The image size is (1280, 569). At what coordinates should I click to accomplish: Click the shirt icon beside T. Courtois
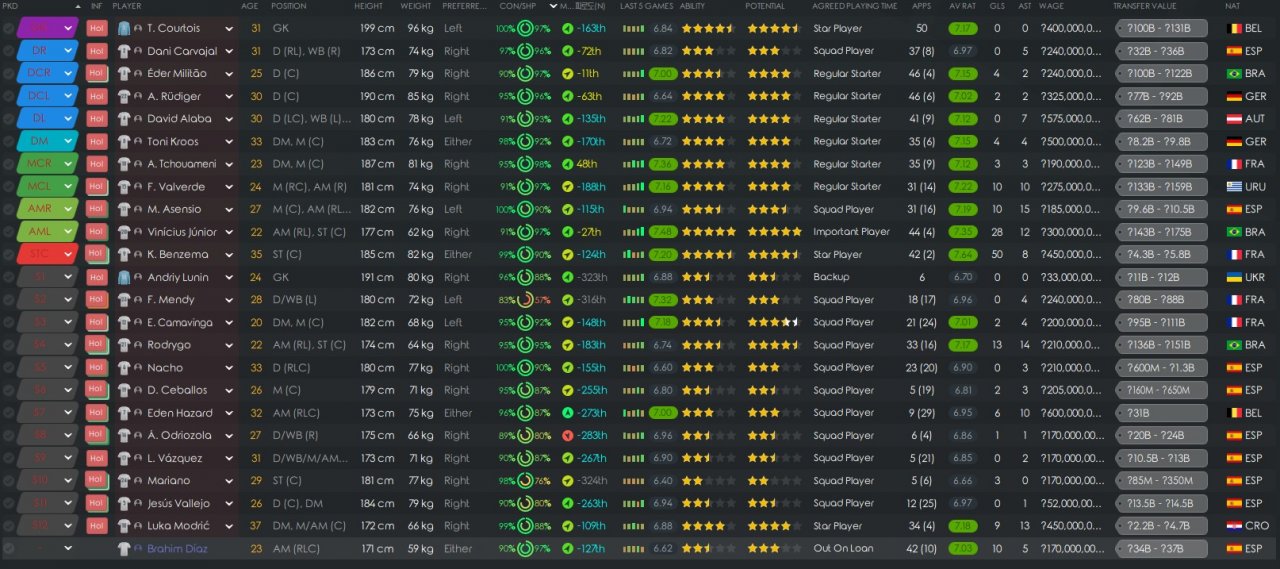124,28
